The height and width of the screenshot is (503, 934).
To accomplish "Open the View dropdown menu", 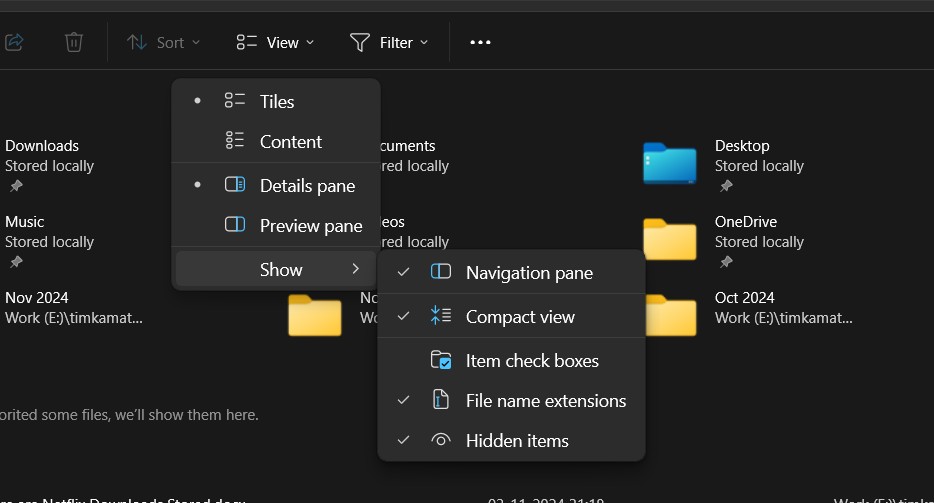I will click(x=275, y=42).
